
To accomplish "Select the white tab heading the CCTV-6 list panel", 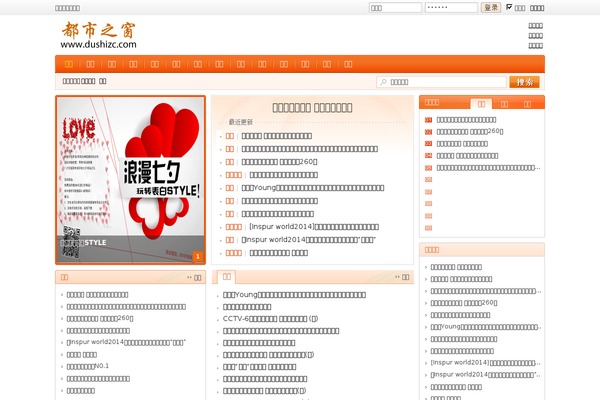I will [227, 276].
